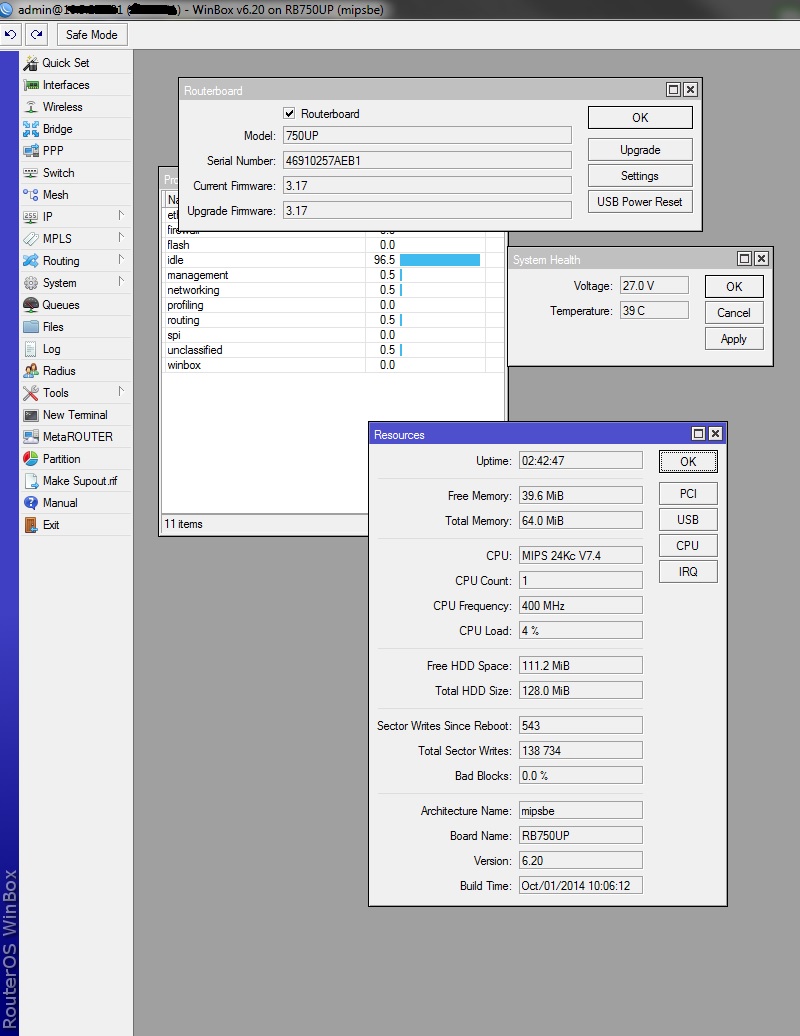Image resolution: width=800 pixels, height=1036 pixels.
Task: Click the Board Name RB750UP field
Action: pos(580,835)
